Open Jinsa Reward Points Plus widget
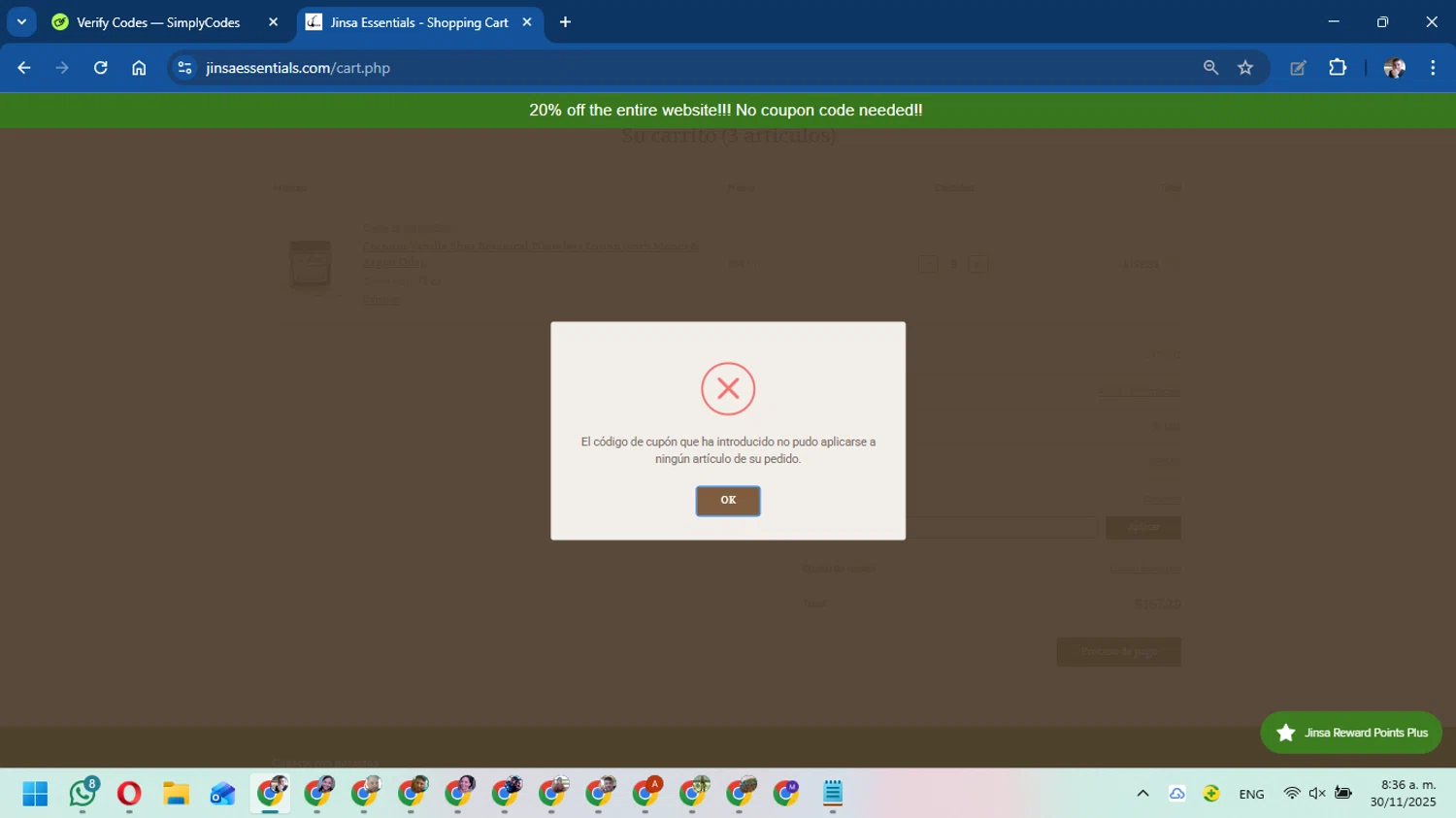 point(1351,733)
